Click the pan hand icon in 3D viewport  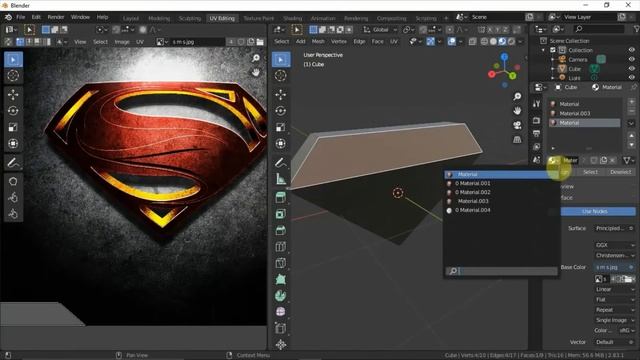(x=517, y=111)
